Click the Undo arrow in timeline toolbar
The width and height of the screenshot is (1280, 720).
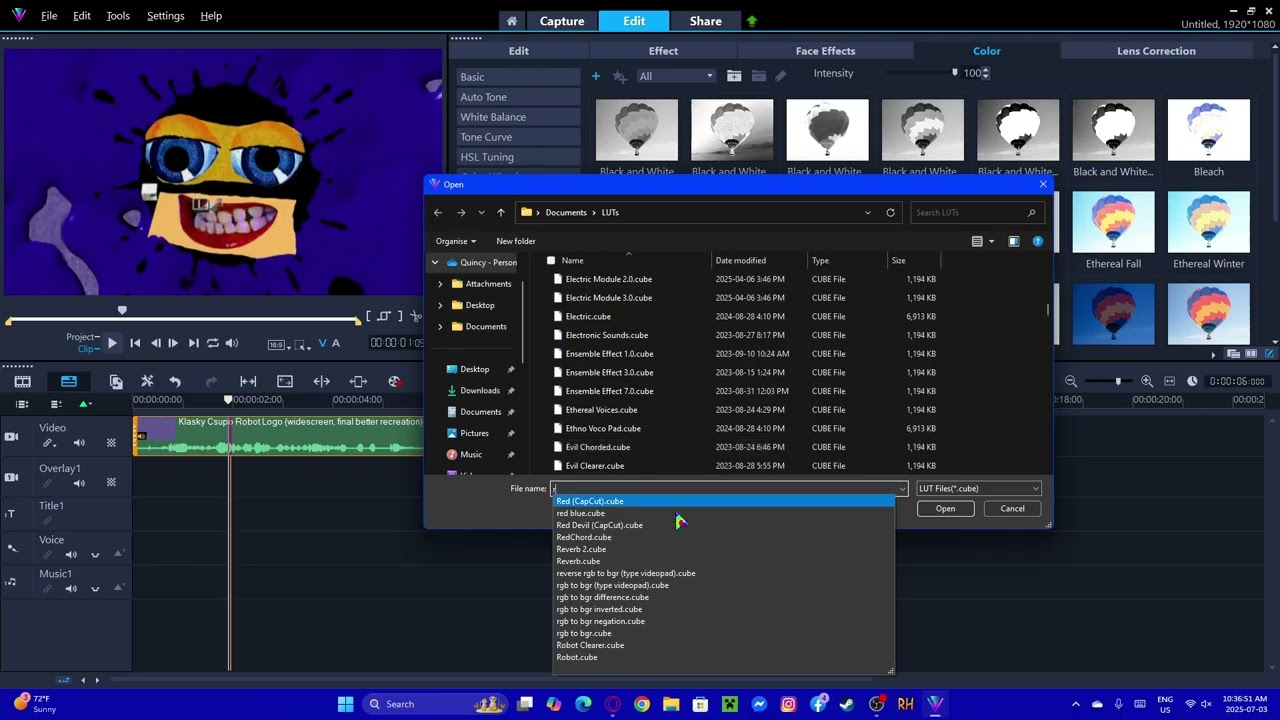pyautogui.click(x=175, y=381)
